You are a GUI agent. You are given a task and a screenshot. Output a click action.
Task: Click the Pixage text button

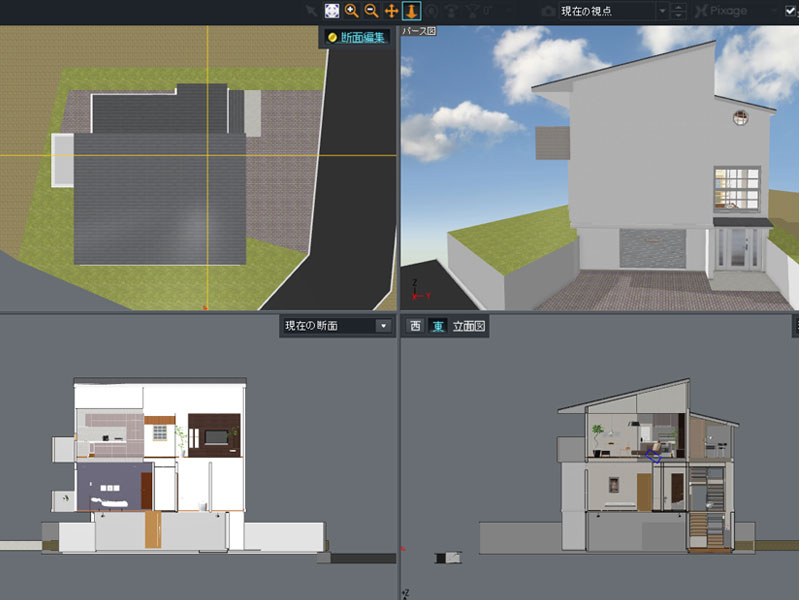729,11
